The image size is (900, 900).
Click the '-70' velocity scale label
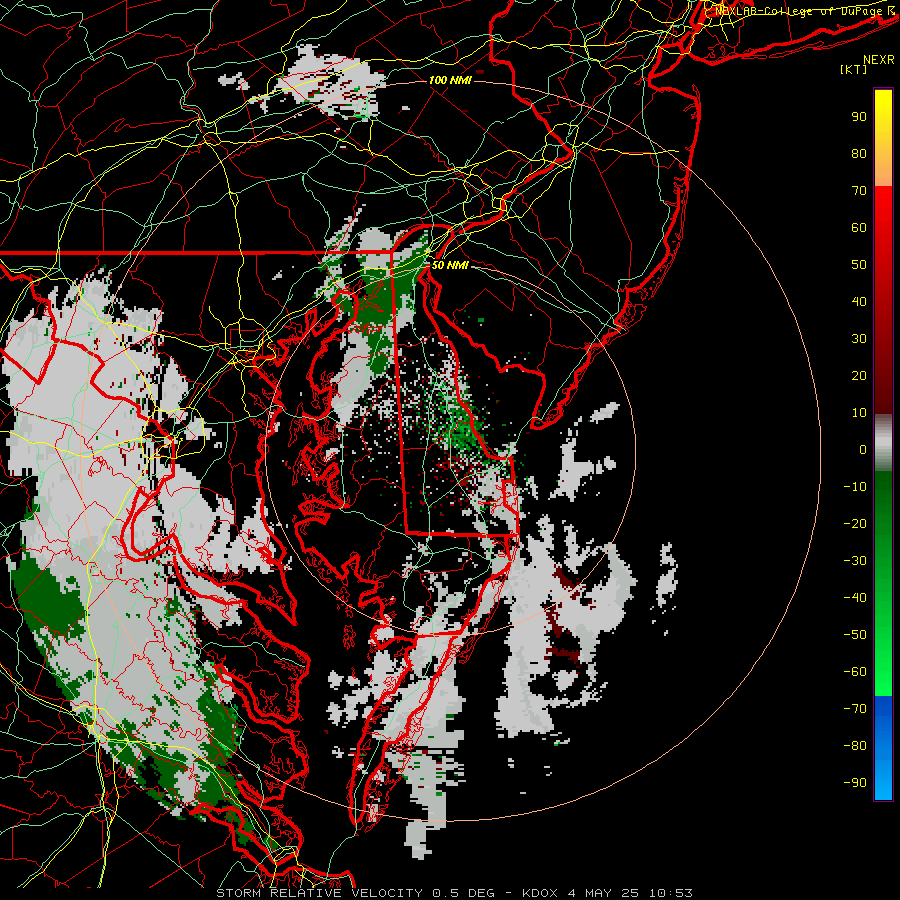point(855,709)
